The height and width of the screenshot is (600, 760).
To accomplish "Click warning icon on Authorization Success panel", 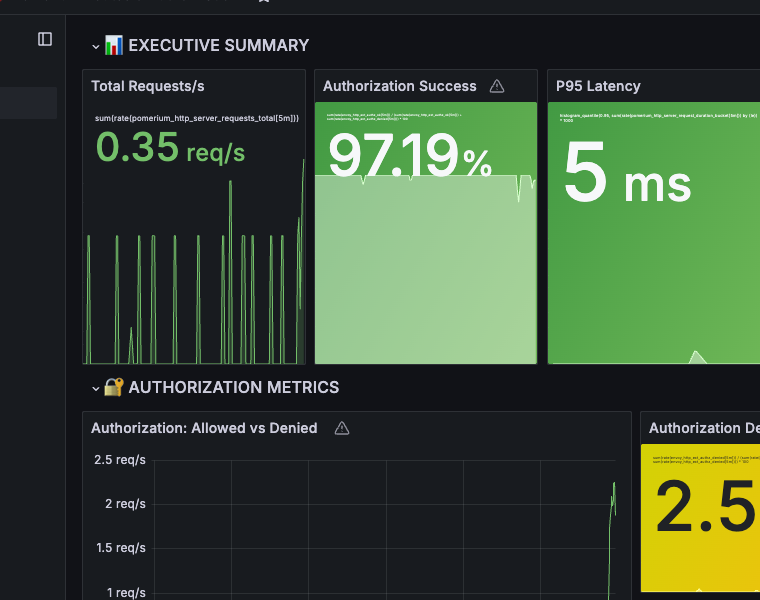I will 497,86.
